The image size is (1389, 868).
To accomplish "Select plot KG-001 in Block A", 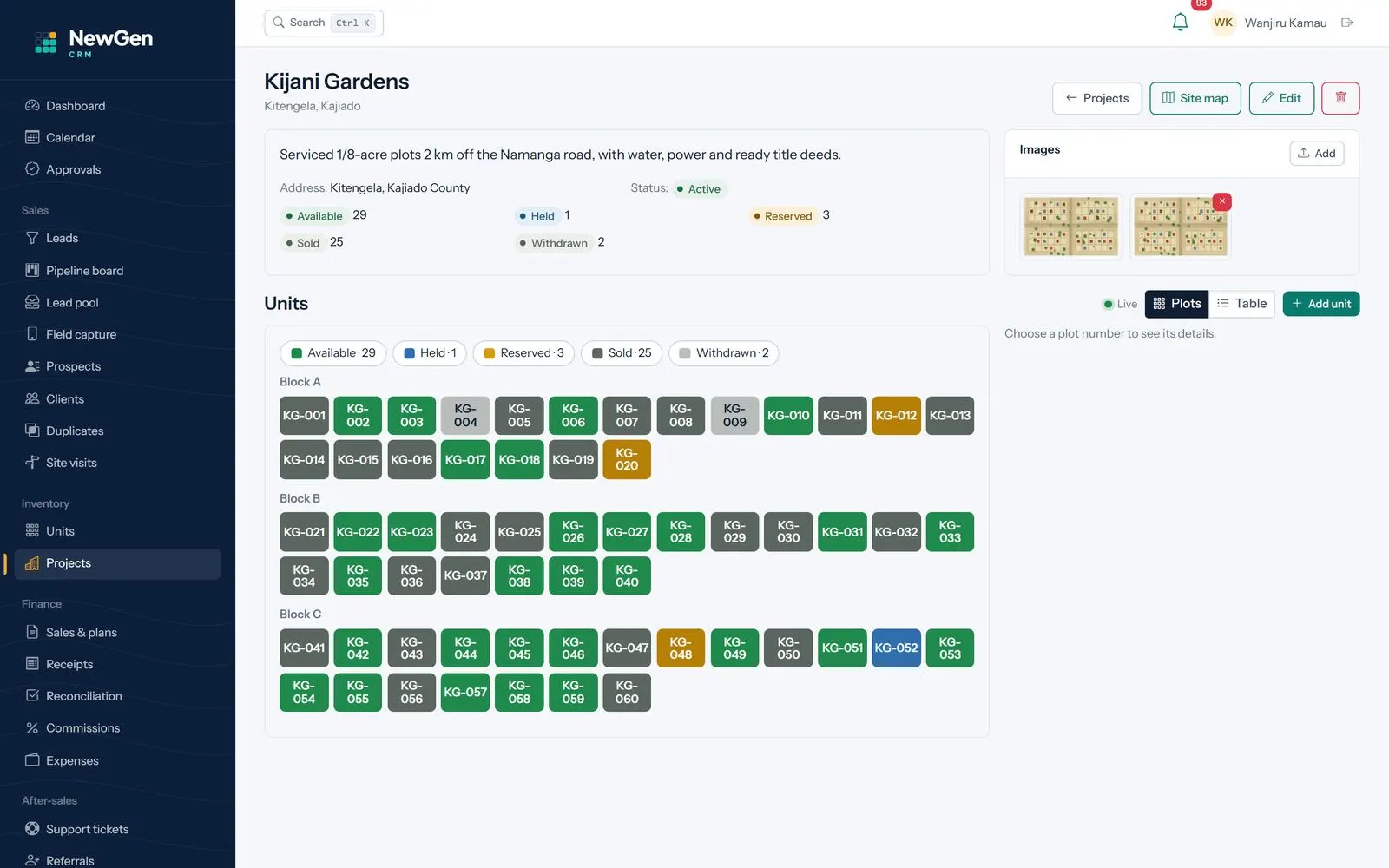I will pyautogui.click(x=304, y=416).
